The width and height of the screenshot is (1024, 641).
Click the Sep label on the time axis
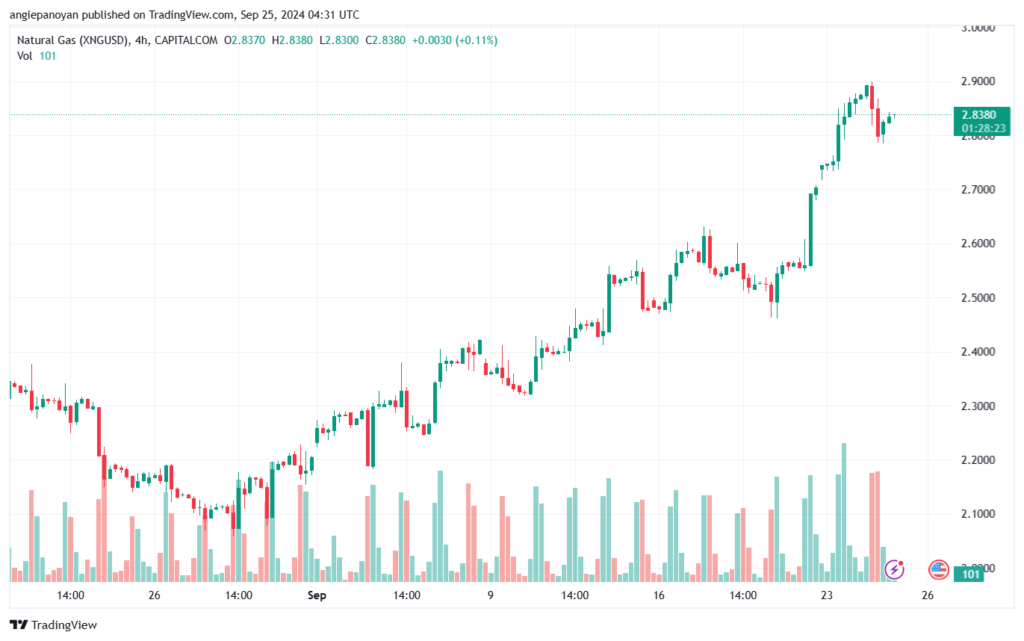coord(317,595)
